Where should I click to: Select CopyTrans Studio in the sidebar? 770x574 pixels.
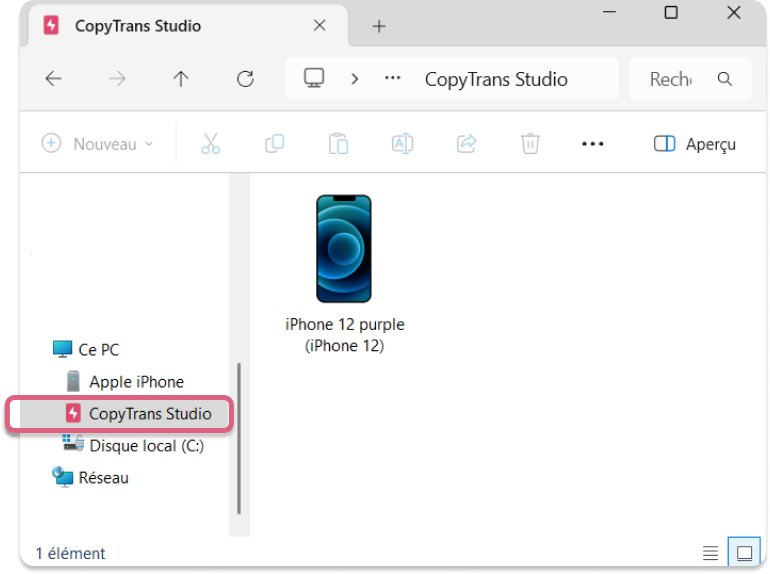point(125,413)
